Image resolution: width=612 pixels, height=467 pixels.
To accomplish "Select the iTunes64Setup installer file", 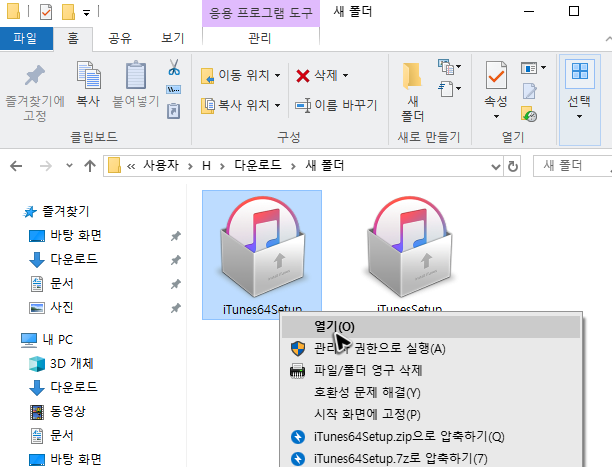I will point(262,255).
